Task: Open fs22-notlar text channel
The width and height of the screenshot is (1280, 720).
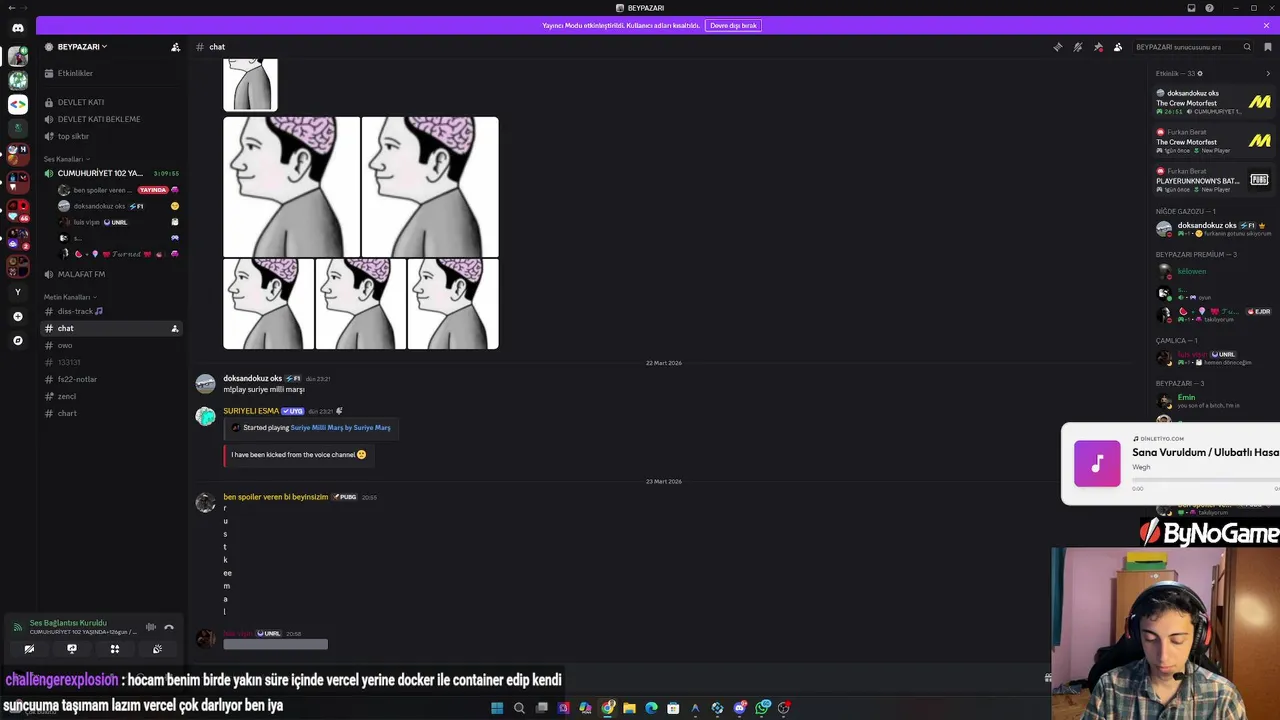Action: (x=110, y=379)
